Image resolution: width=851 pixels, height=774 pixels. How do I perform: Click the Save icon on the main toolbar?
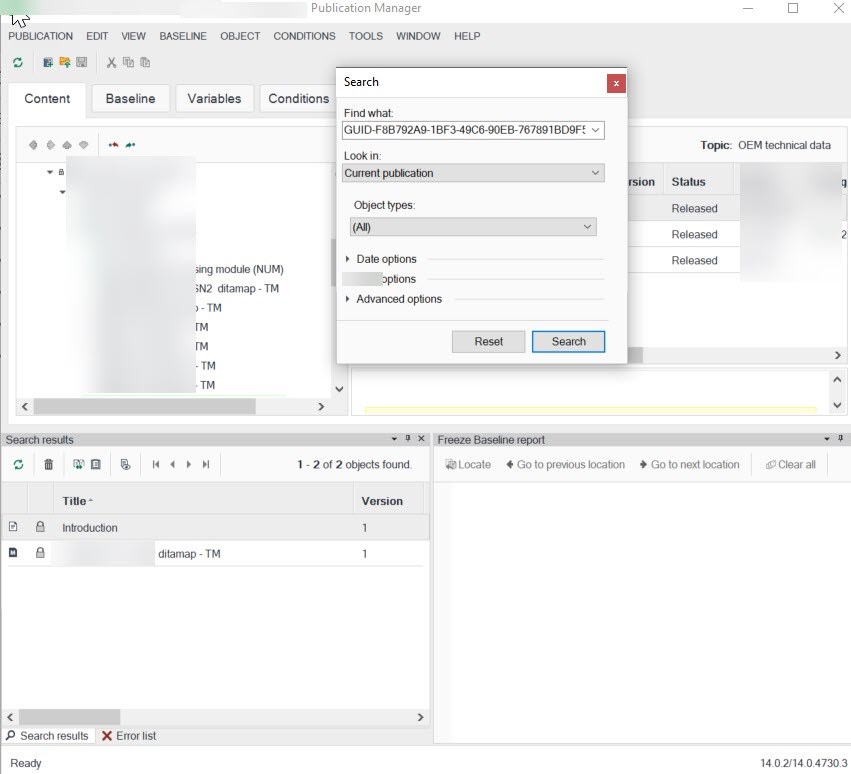coord(81,62)
